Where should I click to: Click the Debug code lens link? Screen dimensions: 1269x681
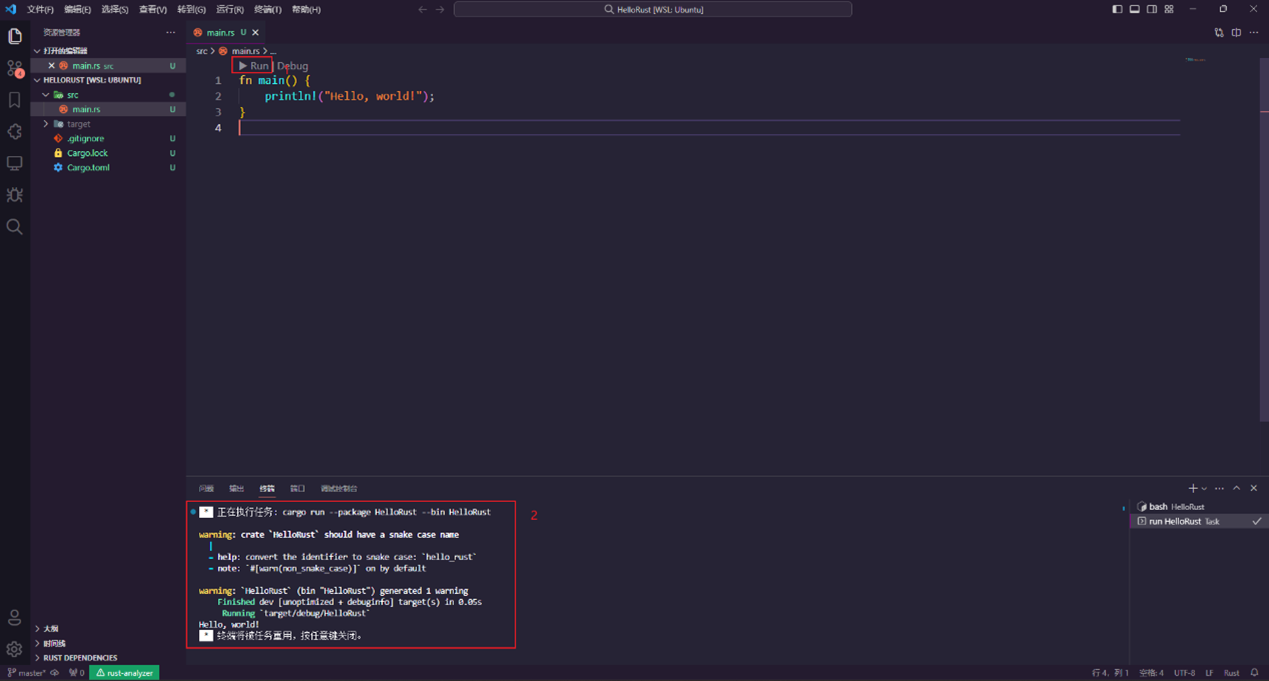click(293, 66)
